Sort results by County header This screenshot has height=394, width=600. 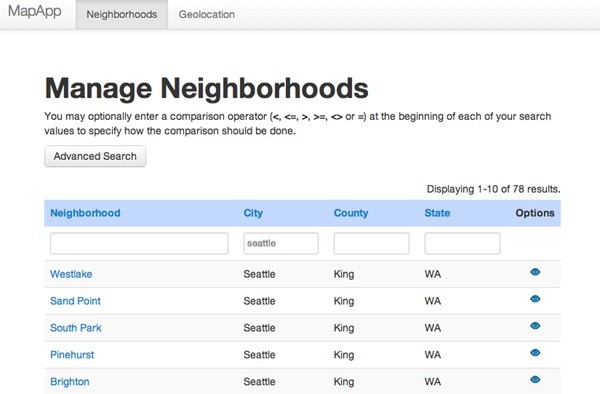point(351,213)
